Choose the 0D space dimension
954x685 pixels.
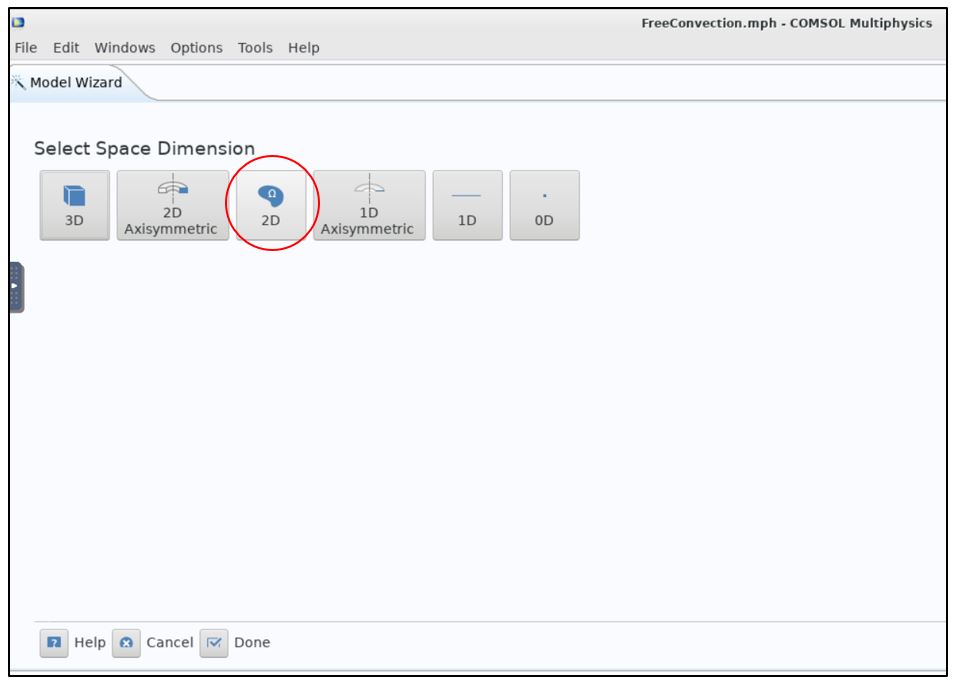tap(545, 206)
